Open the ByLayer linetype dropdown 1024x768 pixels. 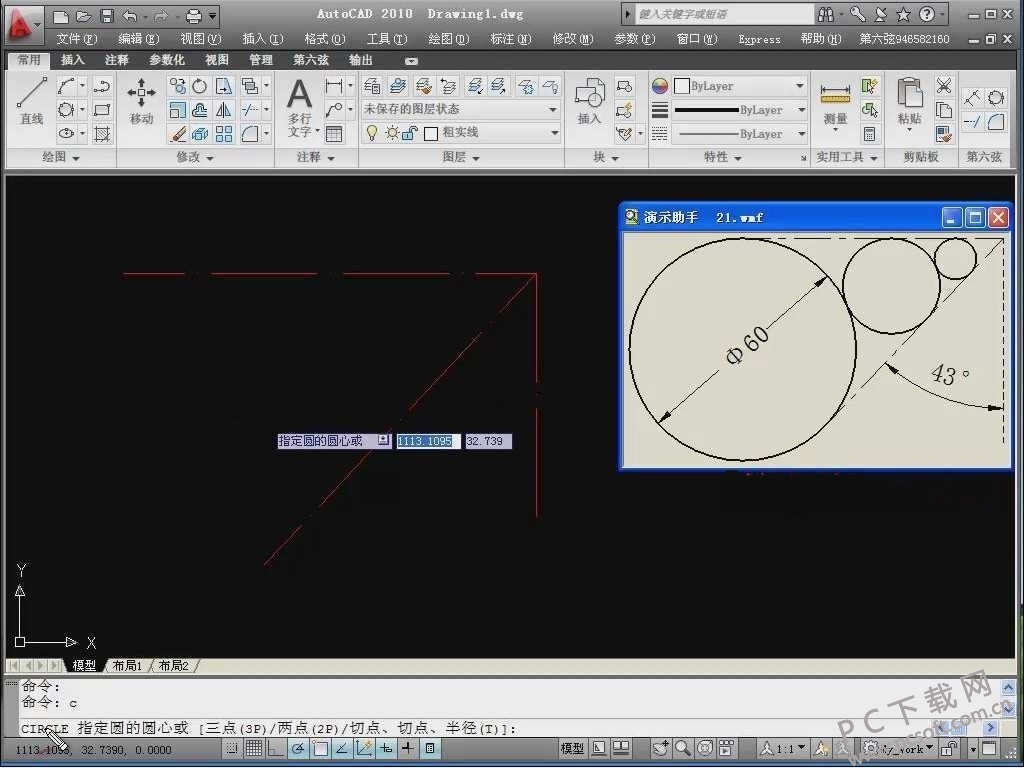[740, 134]
